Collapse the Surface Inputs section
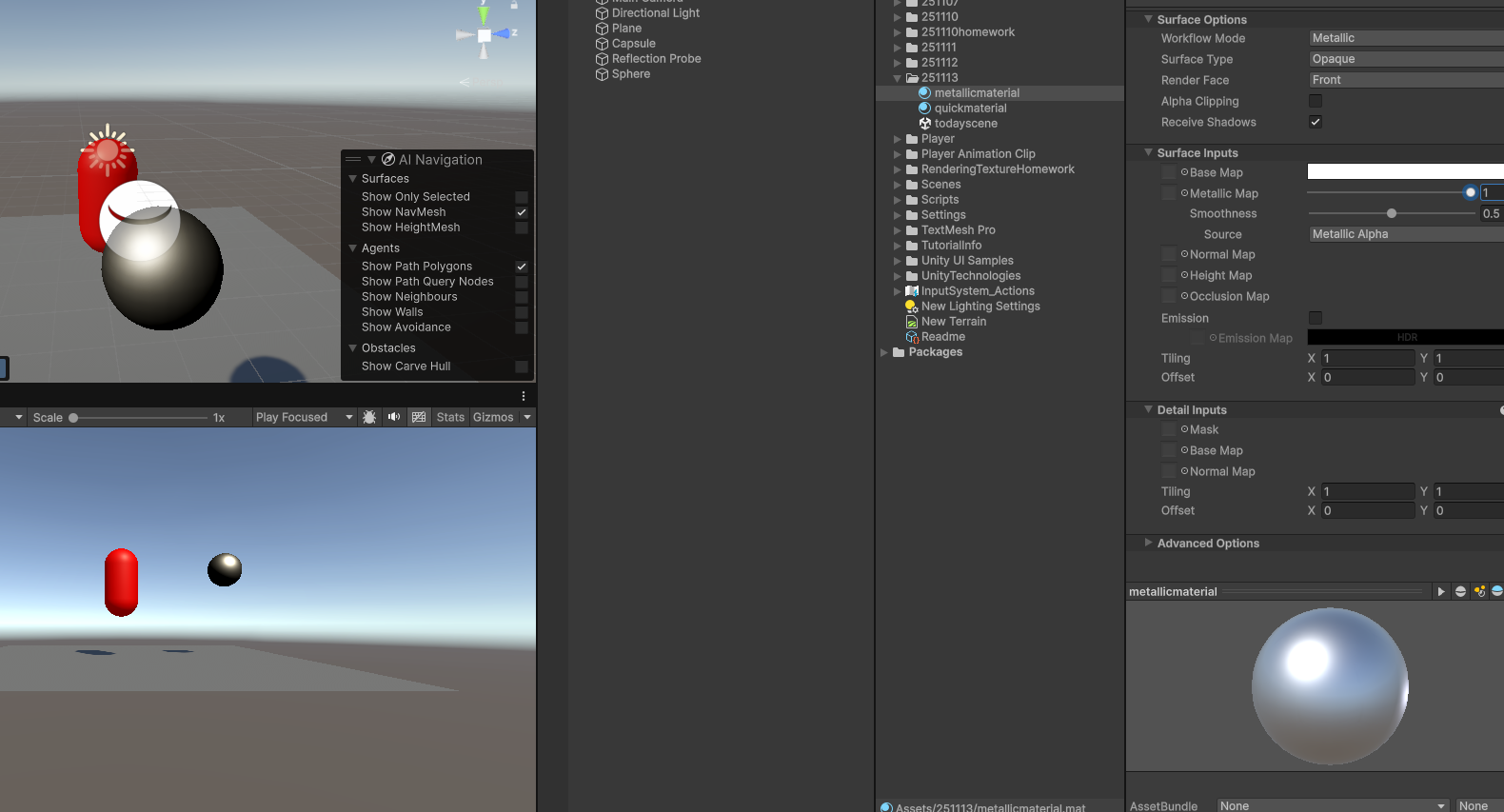 pos(1148,152)
